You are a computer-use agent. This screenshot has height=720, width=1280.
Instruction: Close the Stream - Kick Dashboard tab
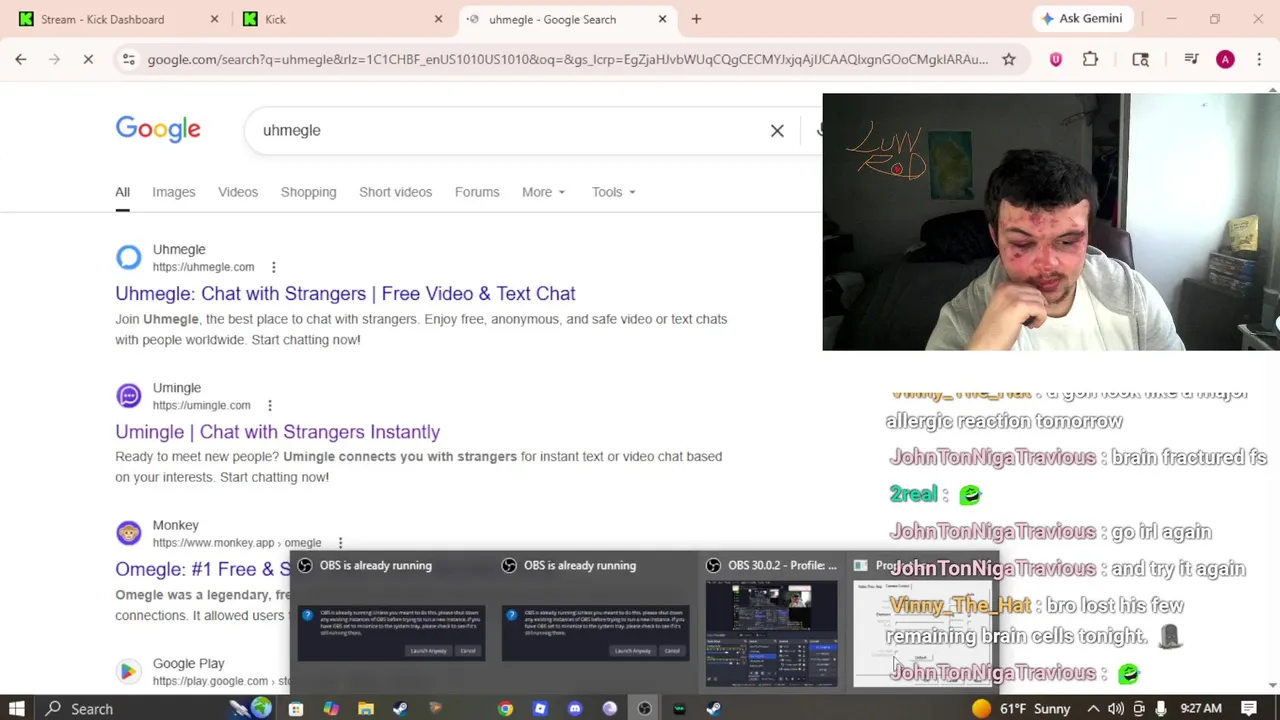[214, 19]
